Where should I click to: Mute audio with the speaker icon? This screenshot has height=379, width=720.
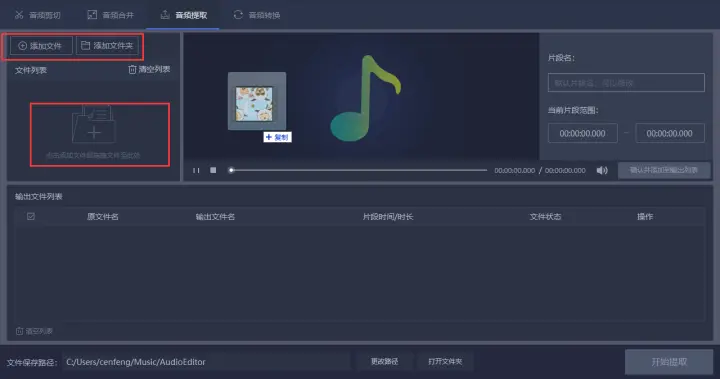[x=602, y=170]
